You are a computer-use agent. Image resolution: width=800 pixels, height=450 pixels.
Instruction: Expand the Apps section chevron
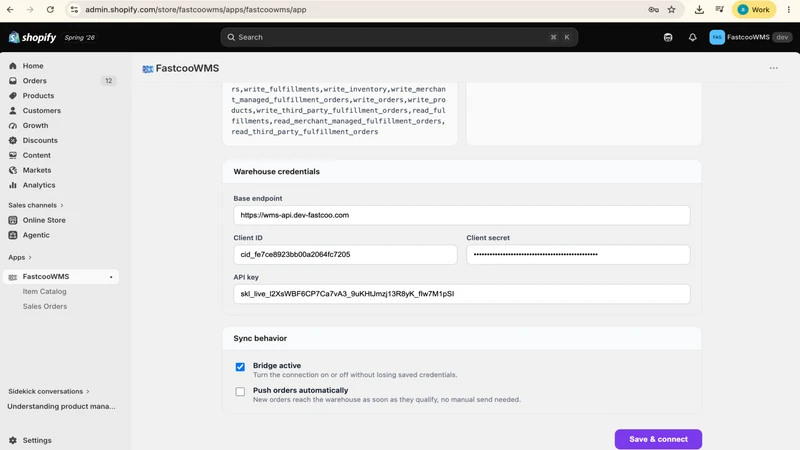click(30, 258)
